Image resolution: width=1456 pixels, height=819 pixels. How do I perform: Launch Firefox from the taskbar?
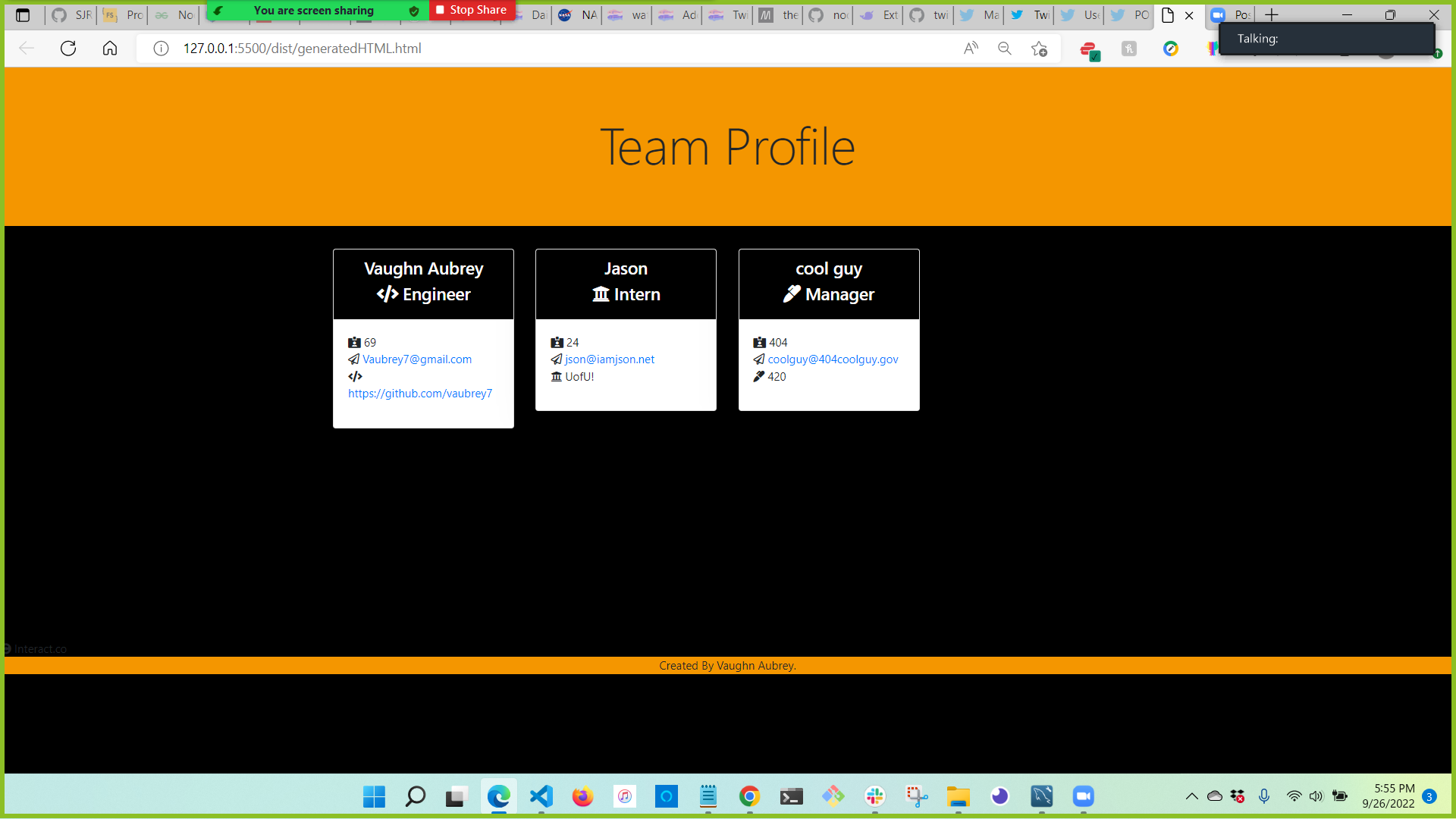(582, 796)
